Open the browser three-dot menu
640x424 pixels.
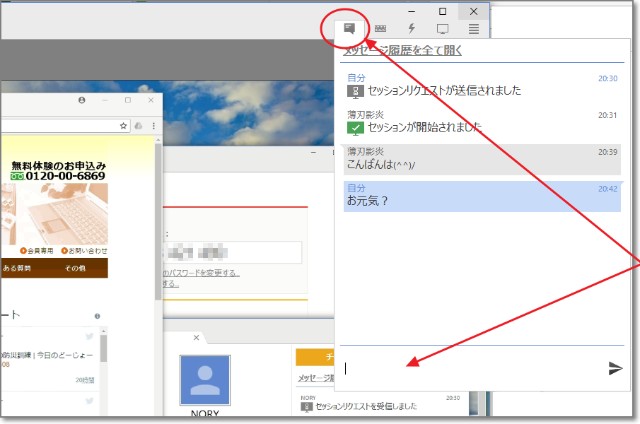[x=152, y=125]
